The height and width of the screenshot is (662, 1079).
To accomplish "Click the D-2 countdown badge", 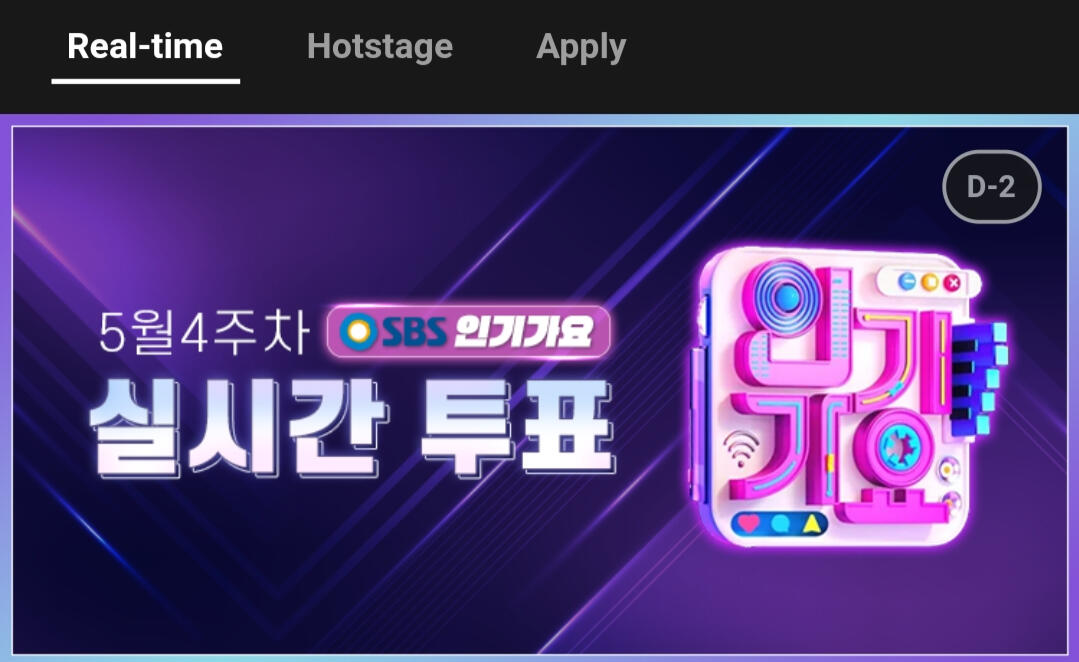I will pos(991,186).
